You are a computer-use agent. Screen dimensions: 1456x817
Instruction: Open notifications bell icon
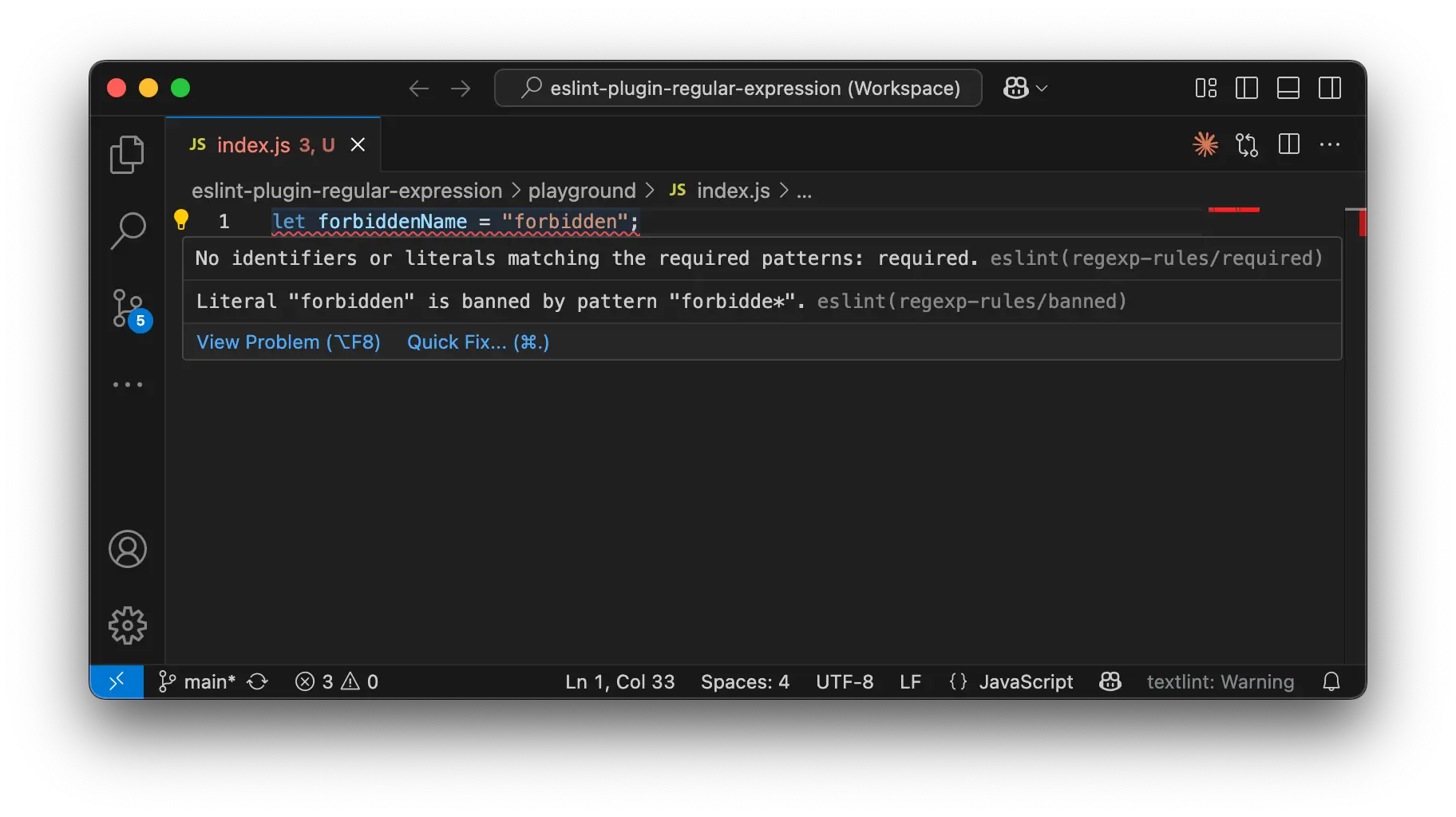tap(1331, 681)
